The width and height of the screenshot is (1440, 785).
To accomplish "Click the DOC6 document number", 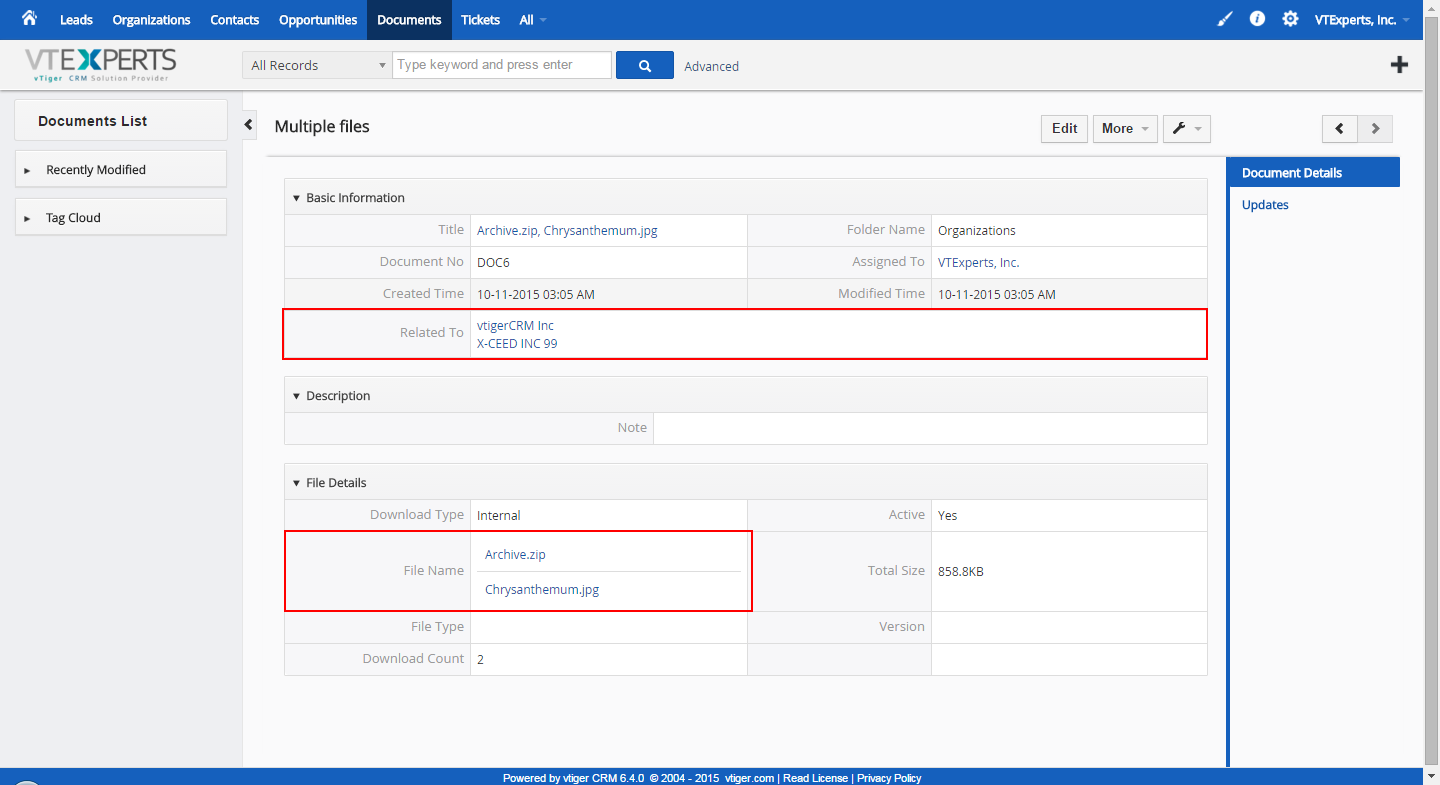I will pos(493,262).
